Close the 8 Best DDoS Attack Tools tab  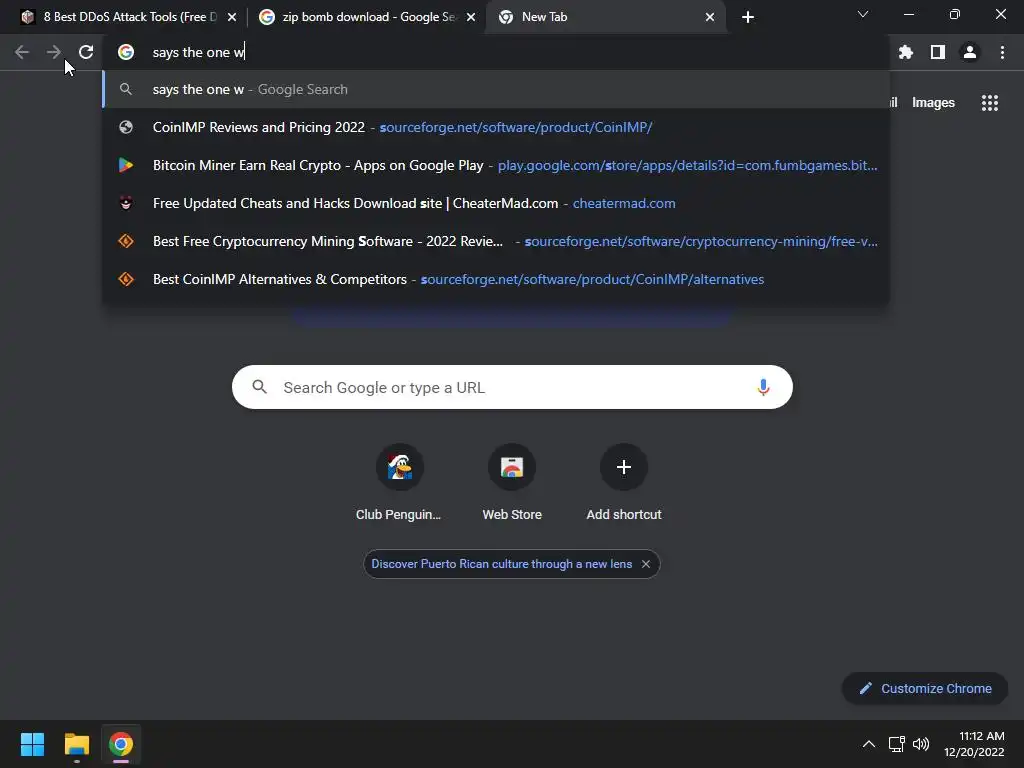pos(232,17)
